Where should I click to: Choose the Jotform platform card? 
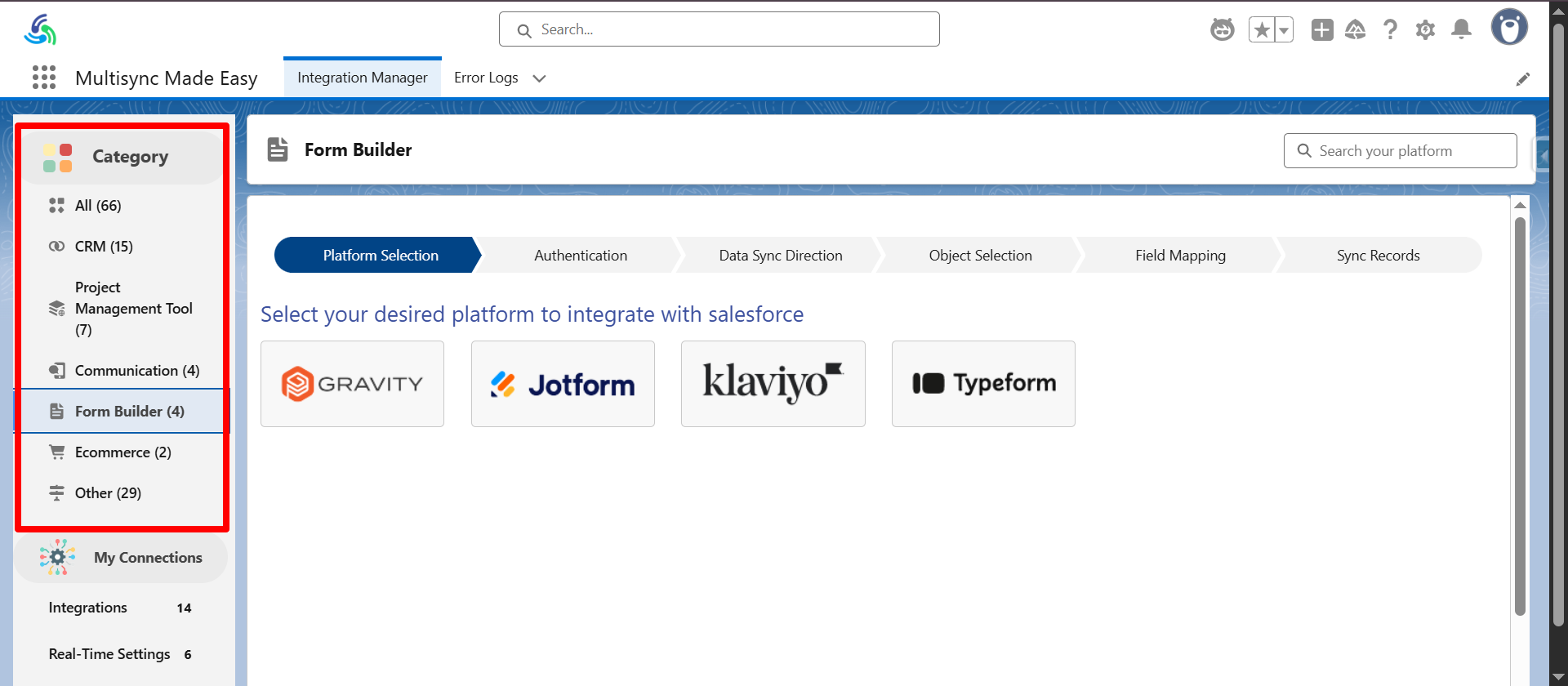(x=563, y=384)
